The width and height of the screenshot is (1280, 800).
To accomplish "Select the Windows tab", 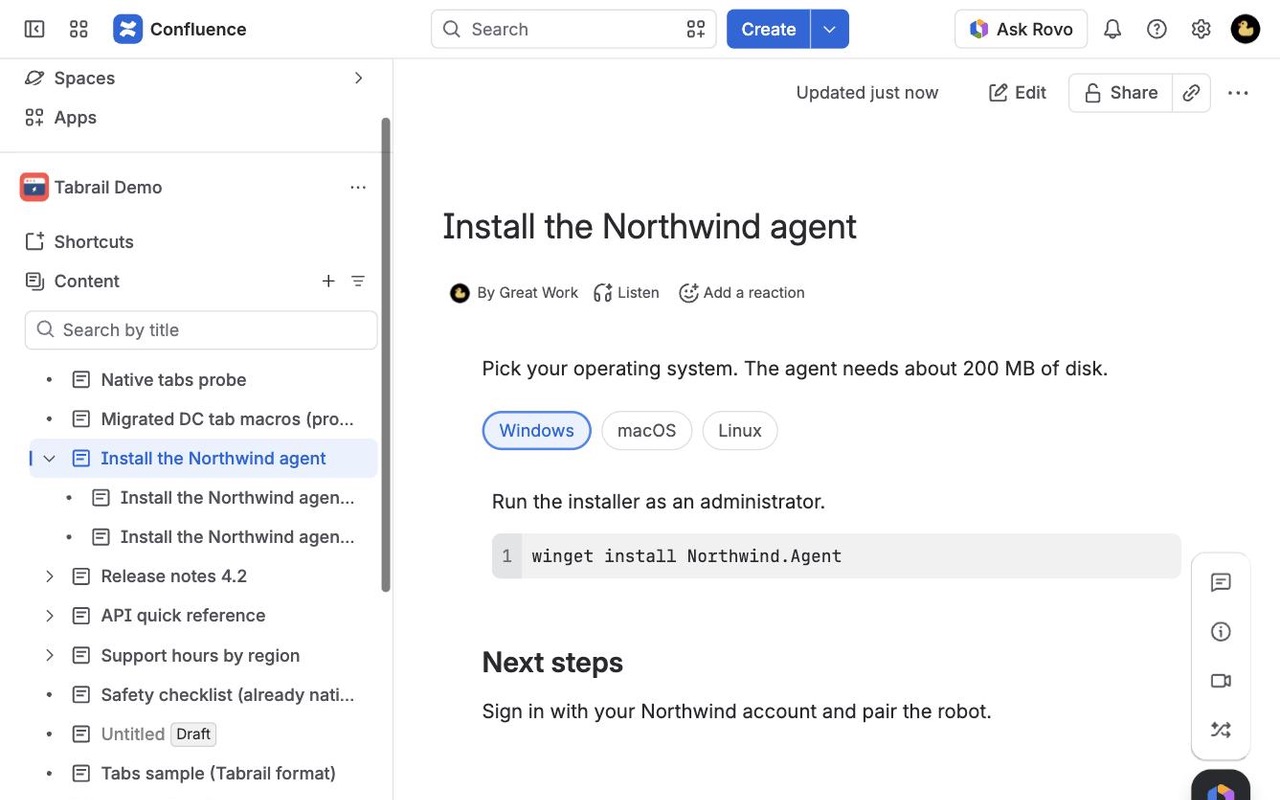I will coord(537,431).
